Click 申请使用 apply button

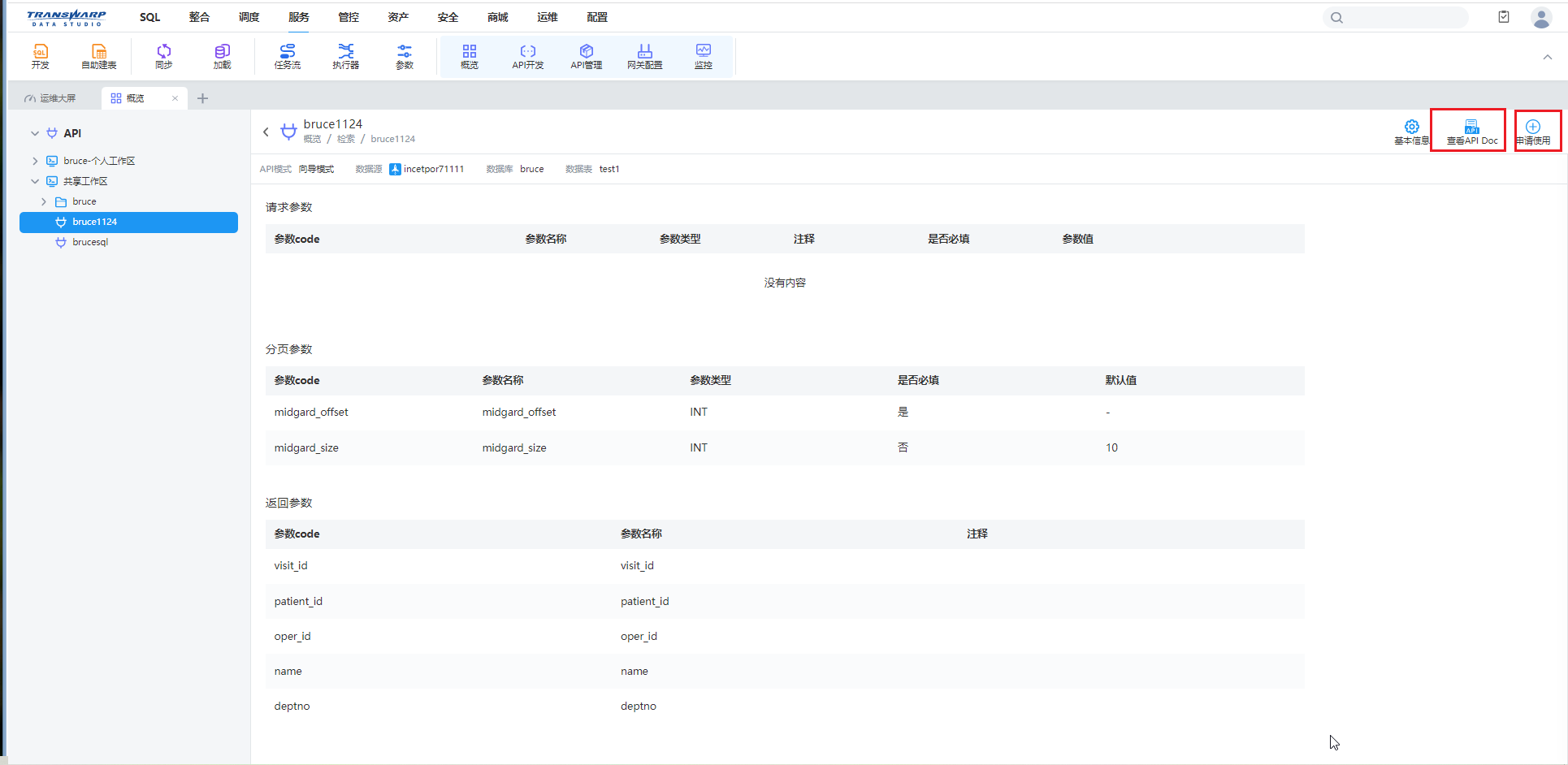click(1533, 132)
